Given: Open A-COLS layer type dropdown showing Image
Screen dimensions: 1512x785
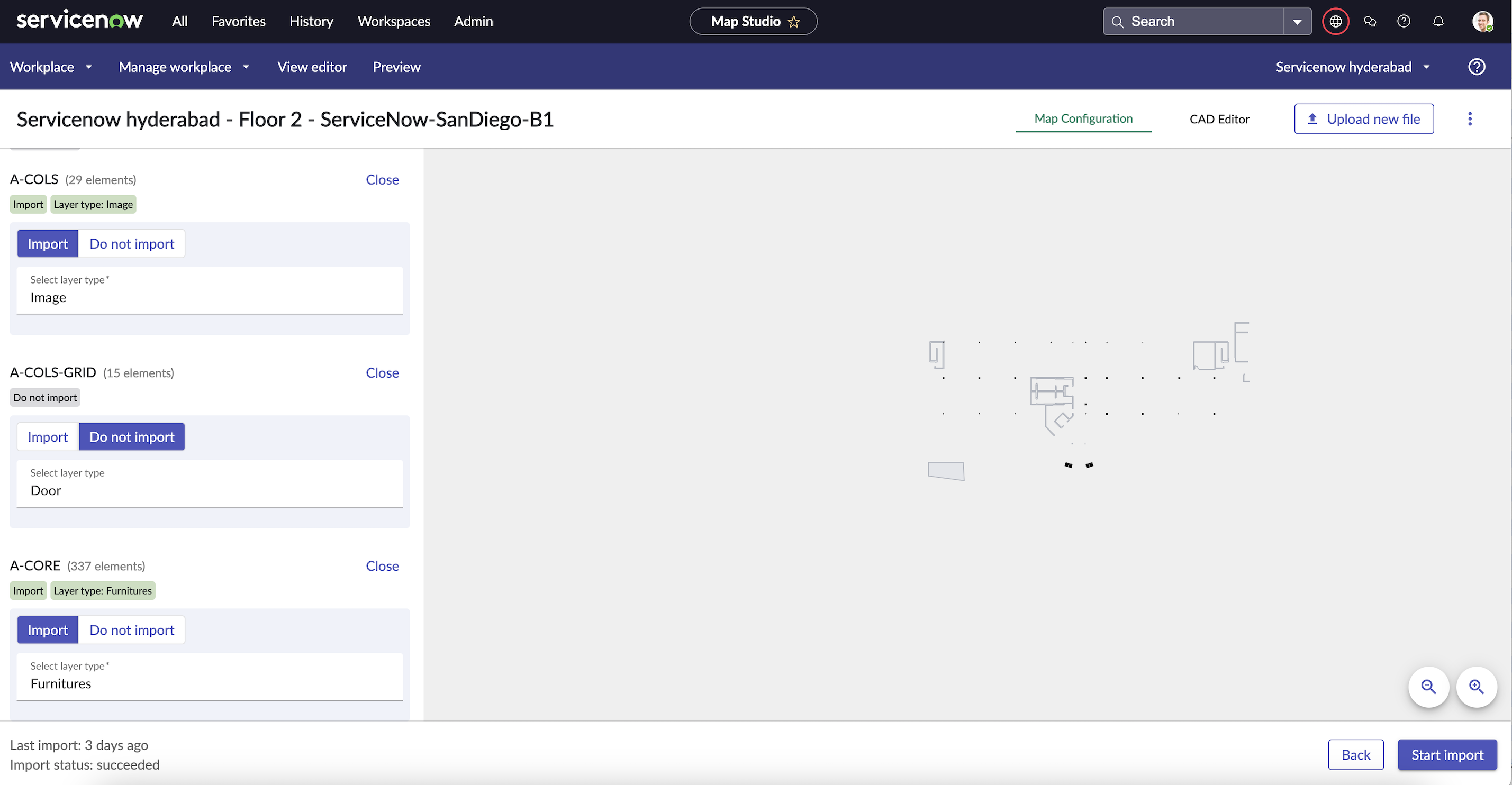Looking at the screenshot, I should click(210, 290).
